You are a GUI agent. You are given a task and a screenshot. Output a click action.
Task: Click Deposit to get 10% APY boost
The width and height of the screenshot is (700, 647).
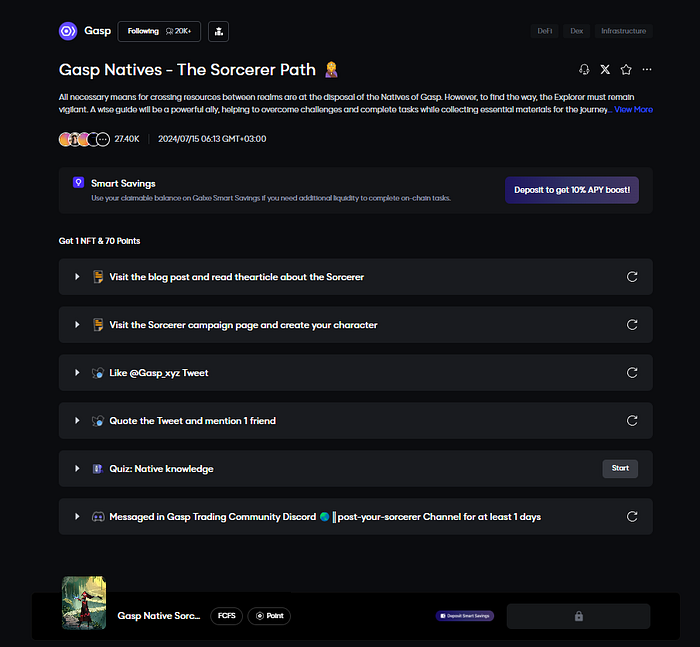[572, 190]
